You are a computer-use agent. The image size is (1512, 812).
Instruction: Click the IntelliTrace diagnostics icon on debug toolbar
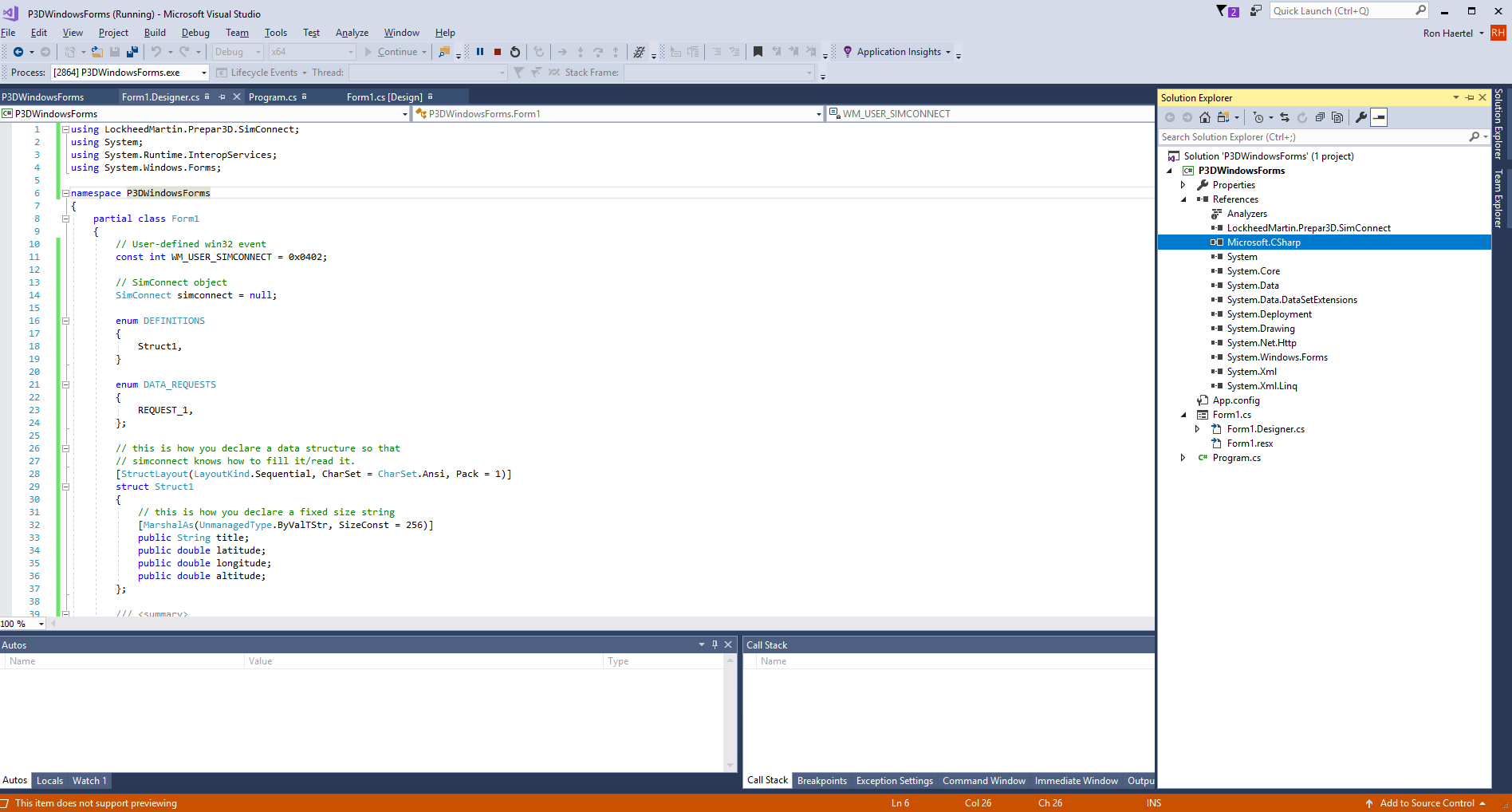tap(639, 52)
